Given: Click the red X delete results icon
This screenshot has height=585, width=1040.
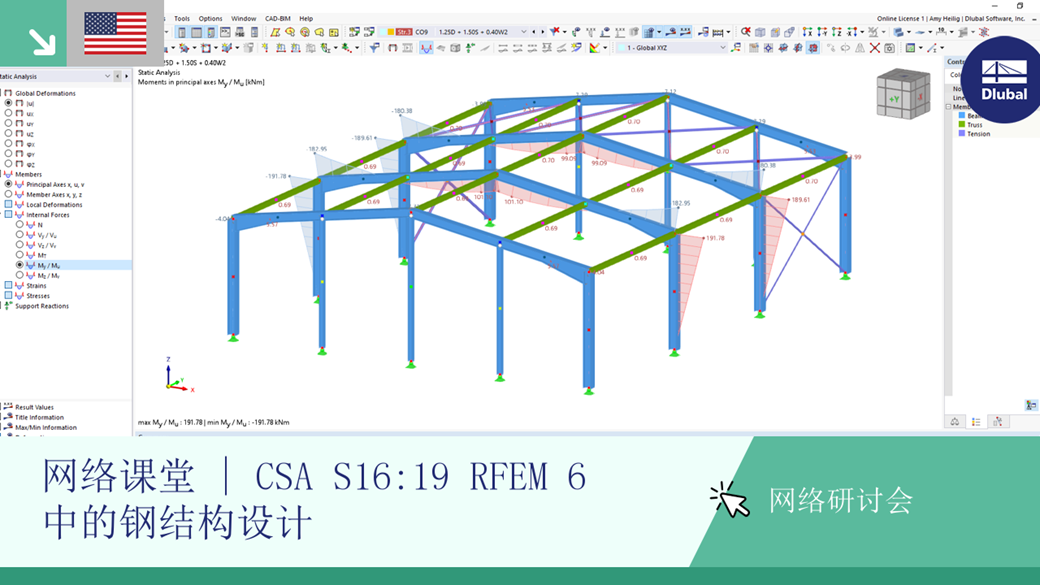Looking at the screenshot, I should click(x=875, y=48).
